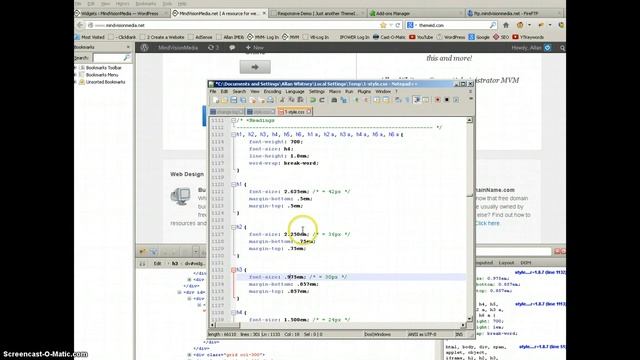Screen dimensions: 640x360
Task: Click the Firebug bug logo icon
Action: (142, 252)
